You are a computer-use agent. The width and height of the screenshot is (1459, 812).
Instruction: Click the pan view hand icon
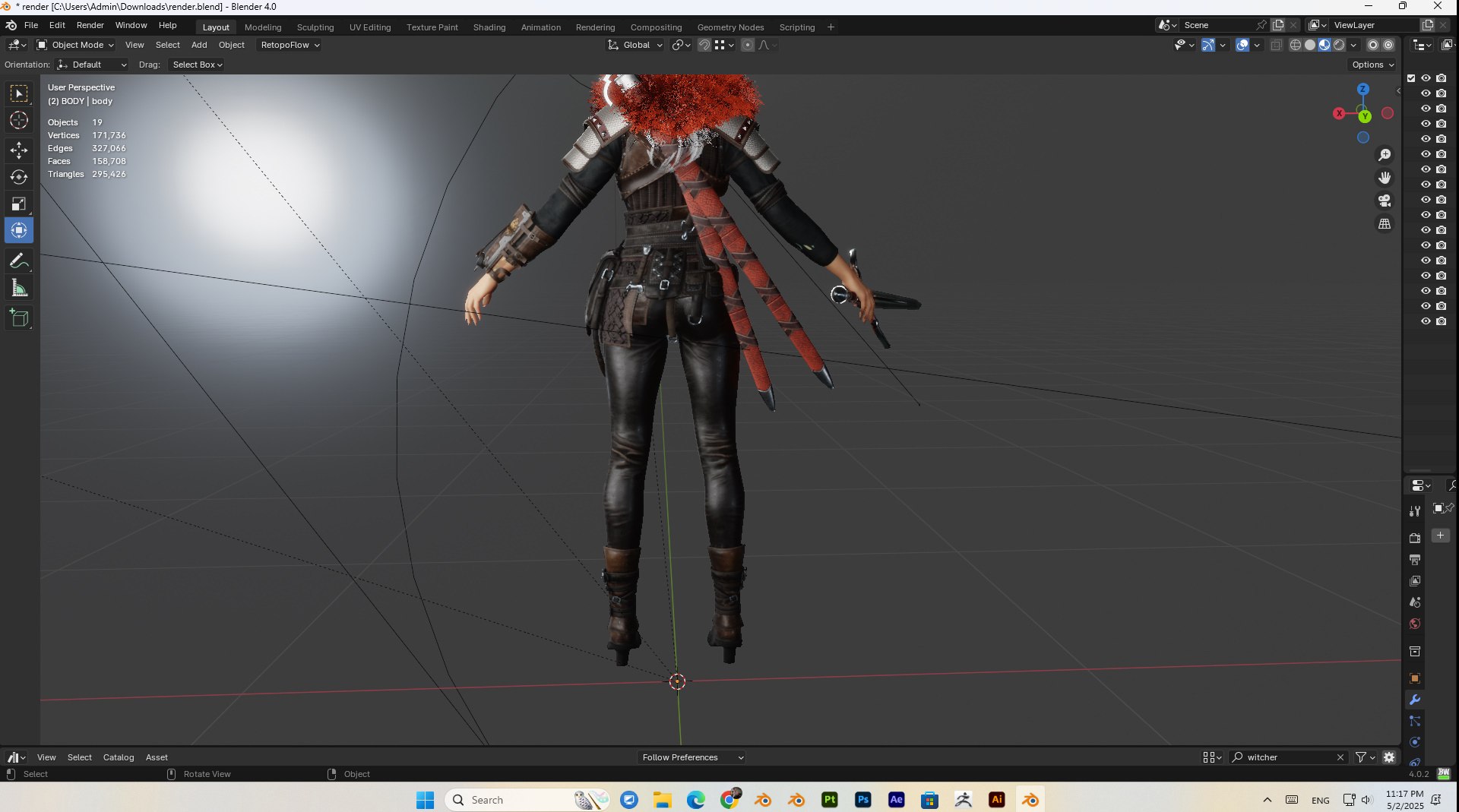[1385, 178]
